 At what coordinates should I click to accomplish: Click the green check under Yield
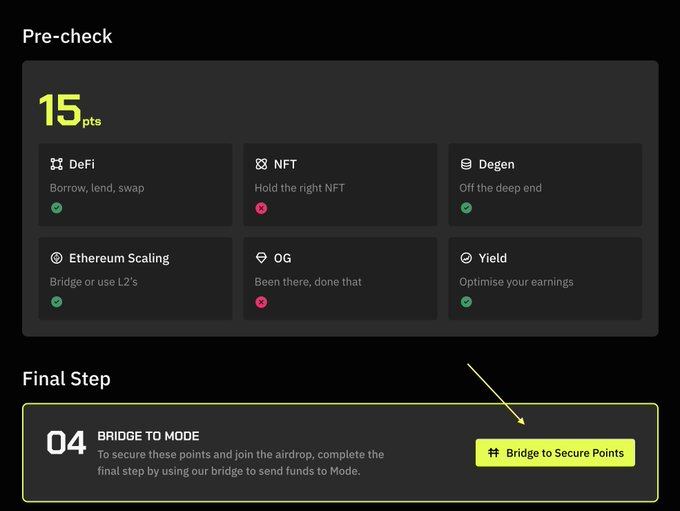tap(466, 302)
